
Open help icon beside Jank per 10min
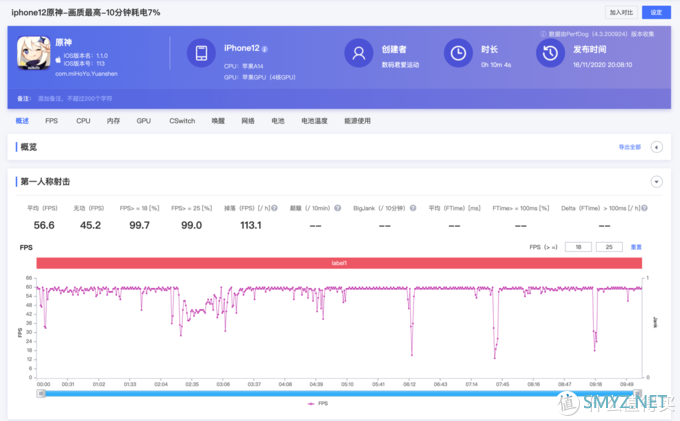[337, 208]
